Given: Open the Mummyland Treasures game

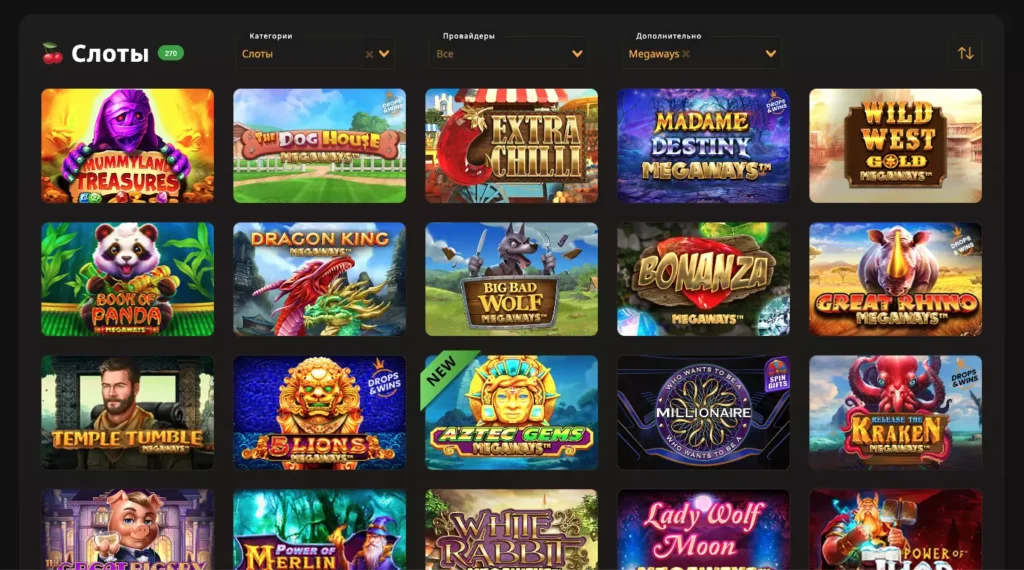Looking at the screenshot, I should (127, 146).
